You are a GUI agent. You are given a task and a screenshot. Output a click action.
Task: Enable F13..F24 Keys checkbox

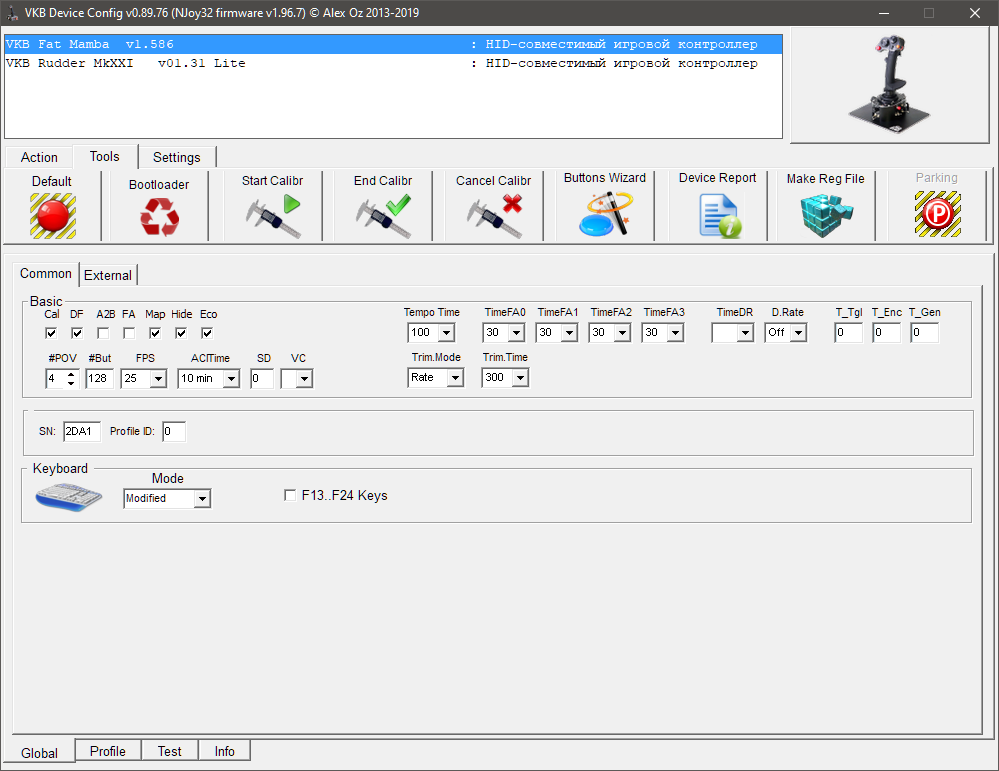[290, 495]
